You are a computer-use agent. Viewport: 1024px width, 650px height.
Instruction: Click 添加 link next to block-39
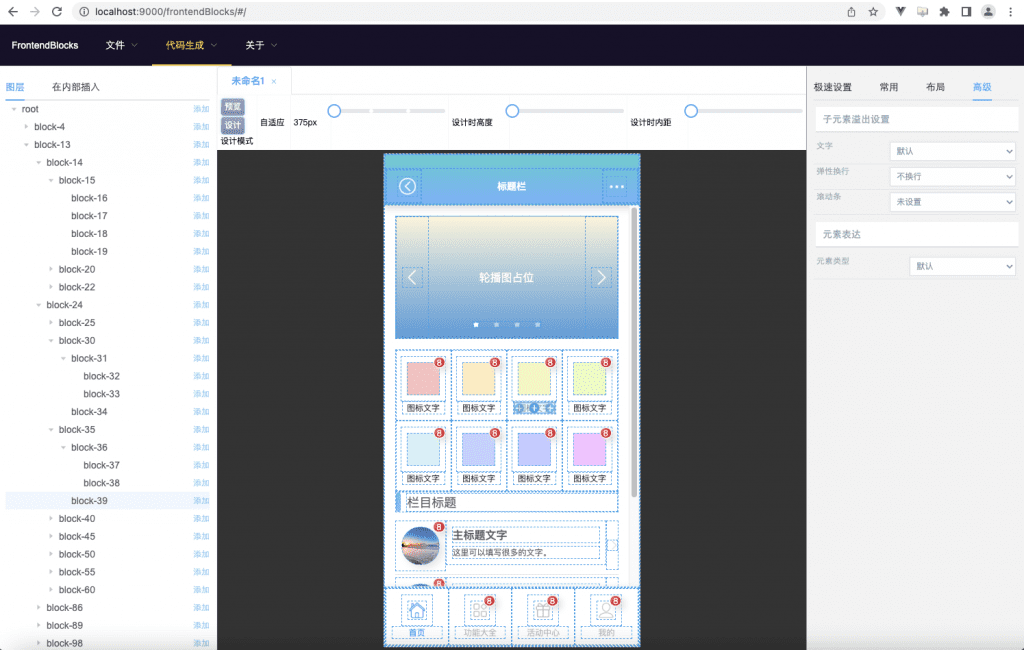(201, 500)
